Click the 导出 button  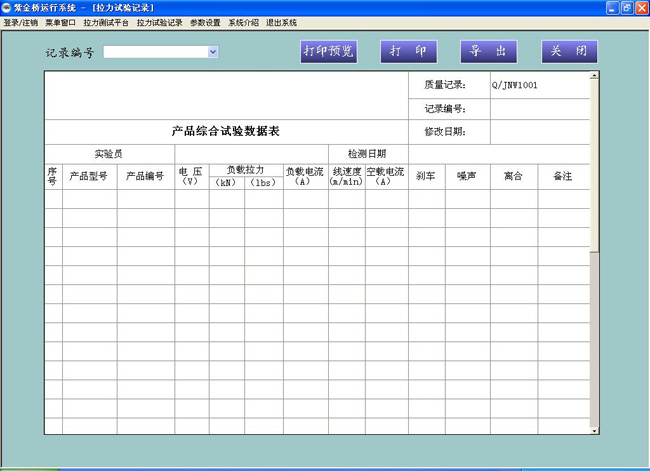pos(489,51)
